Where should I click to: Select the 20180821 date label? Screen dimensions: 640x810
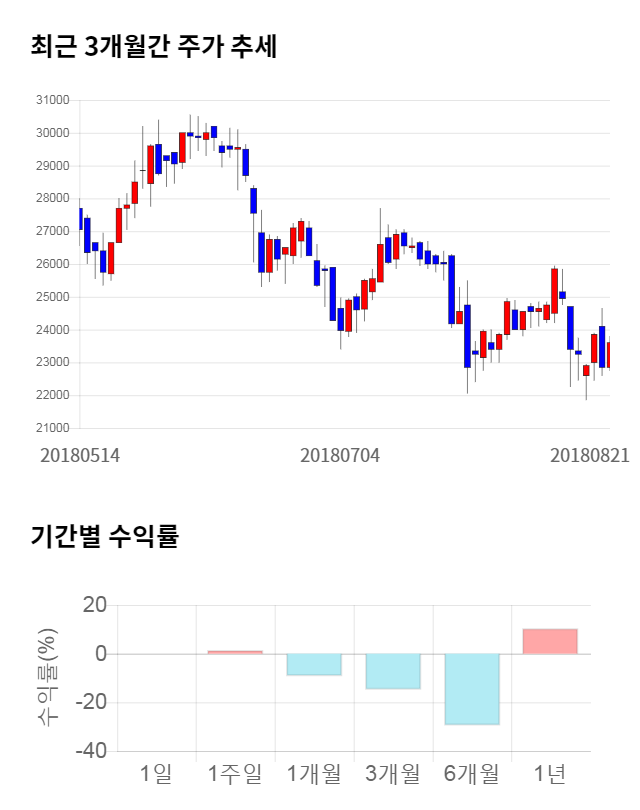pos(589,455)
